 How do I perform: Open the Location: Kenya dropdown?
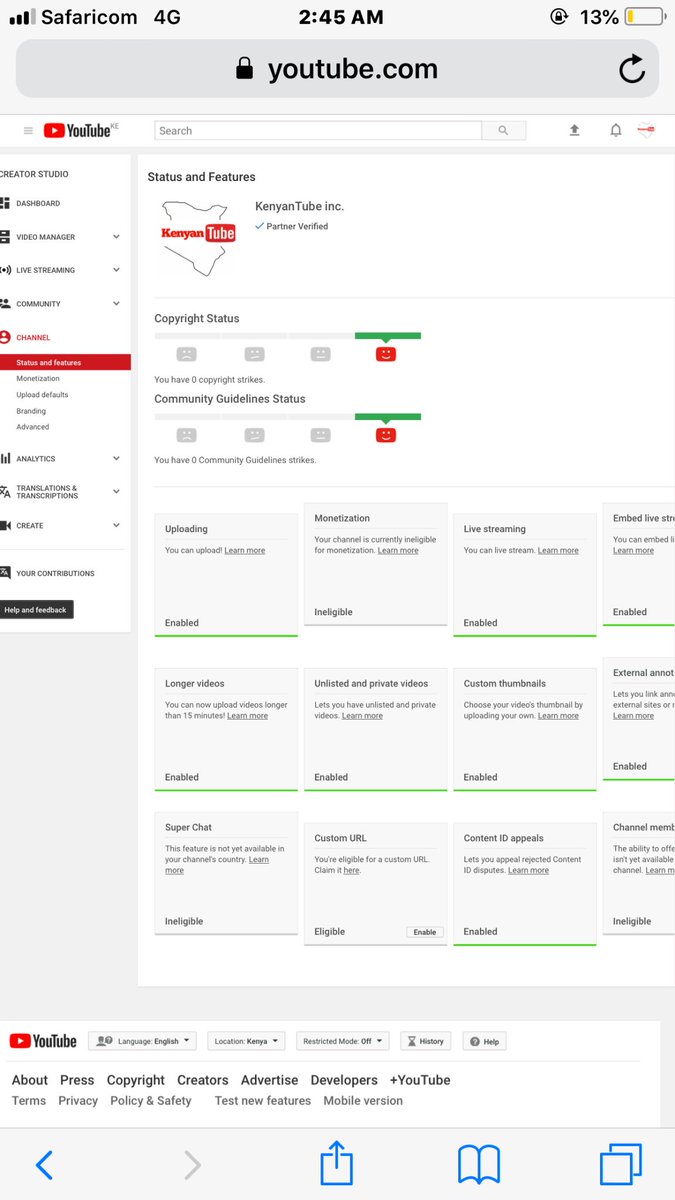tap(247, 1041)
